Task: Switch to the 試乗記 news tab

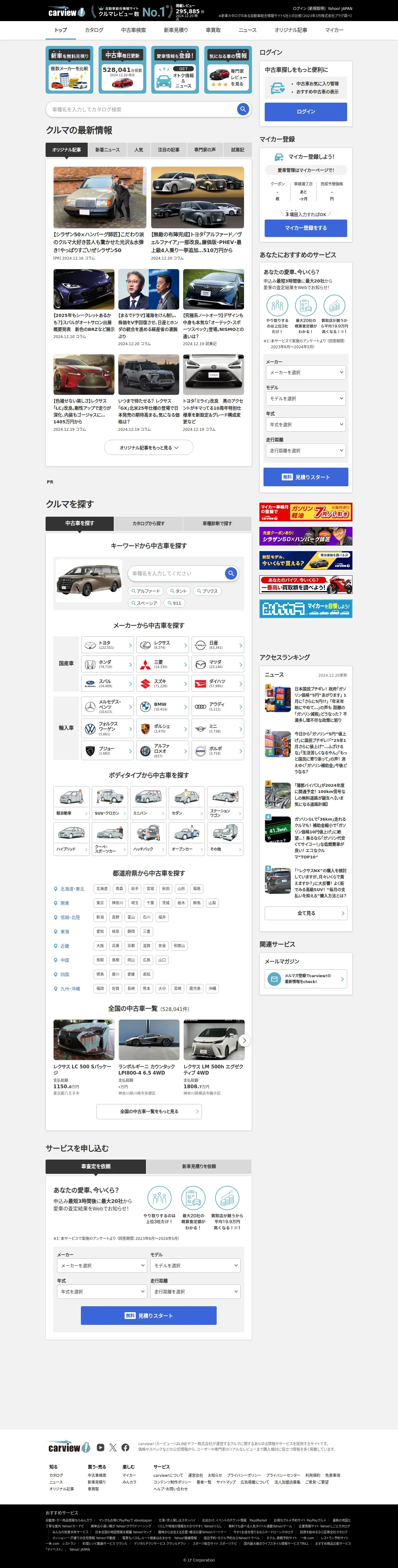Action: coord(237,150)
